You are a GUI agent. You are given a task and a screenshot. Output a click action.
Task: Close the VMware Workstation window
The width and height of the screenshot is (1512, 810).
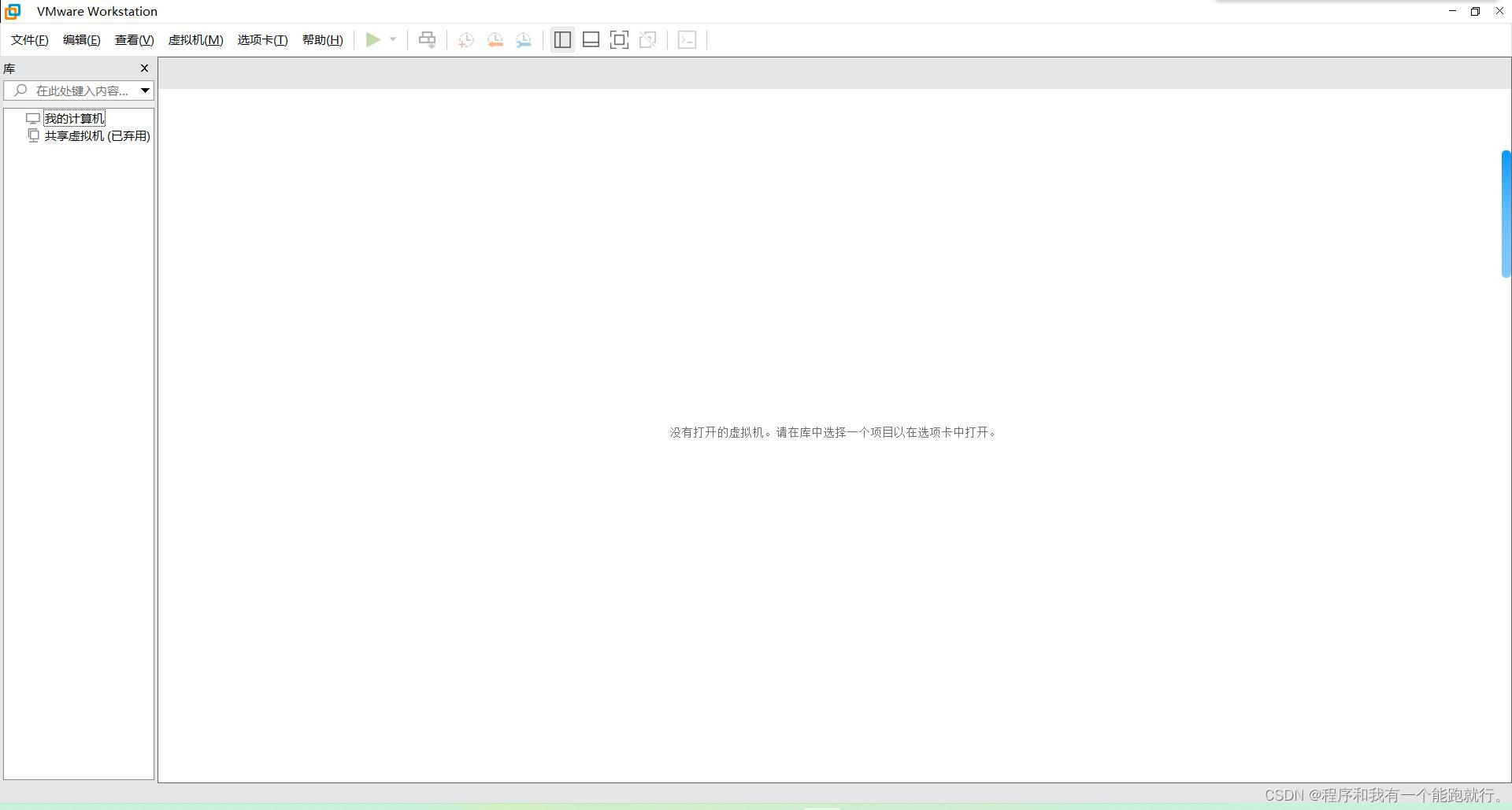tap(1499, 11)
